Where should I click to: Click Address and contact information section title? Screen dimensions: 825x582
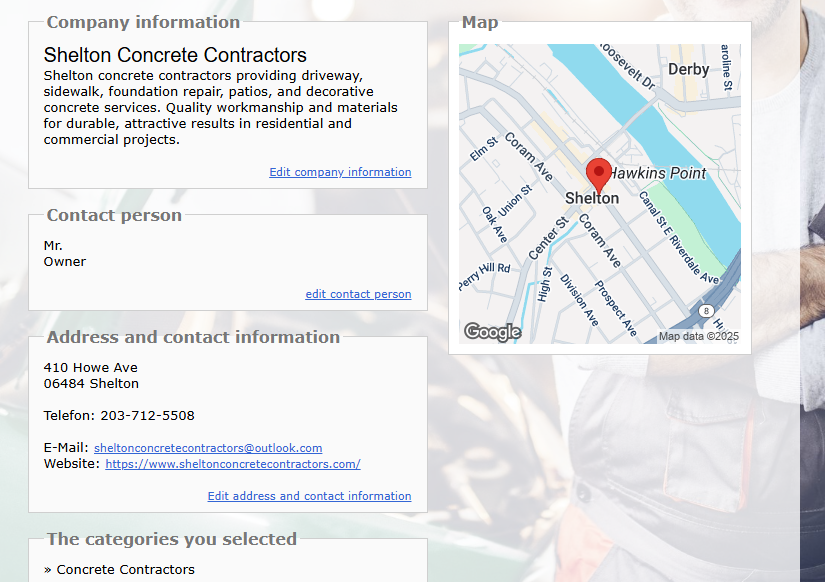pos(193,337)
